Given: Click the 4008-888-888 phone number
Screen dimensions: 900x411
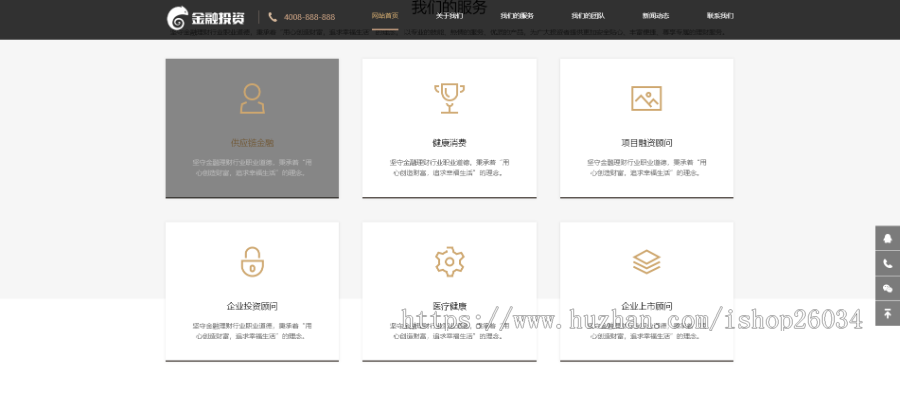Looking at the screenshot, I should pos(309,17).
